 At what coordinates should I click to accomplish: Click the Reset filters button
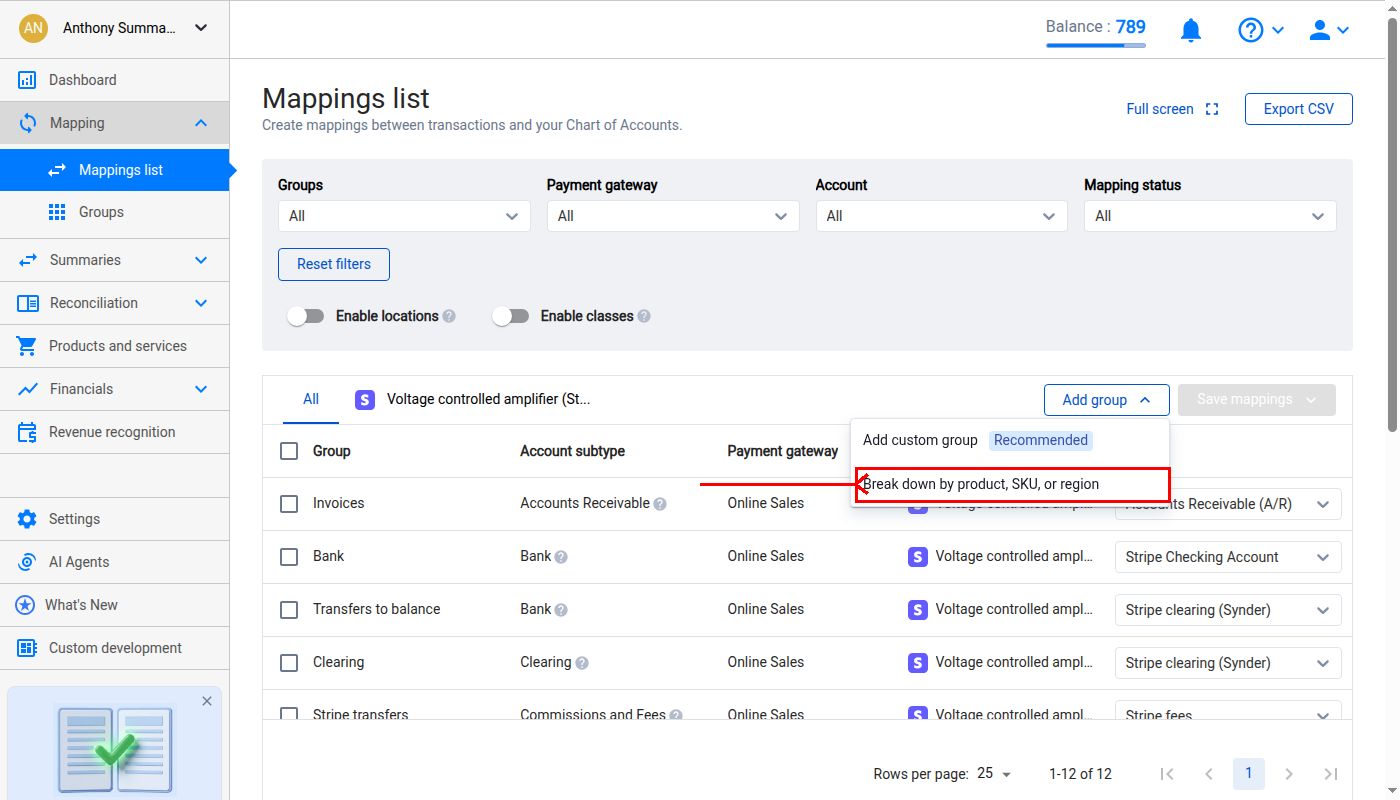[334, 264]
